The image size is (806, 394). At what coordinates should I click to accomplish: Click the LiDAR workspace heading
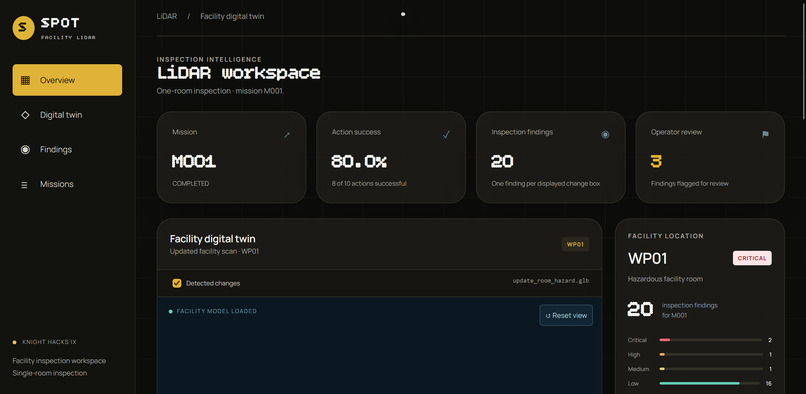coord(239,73)
